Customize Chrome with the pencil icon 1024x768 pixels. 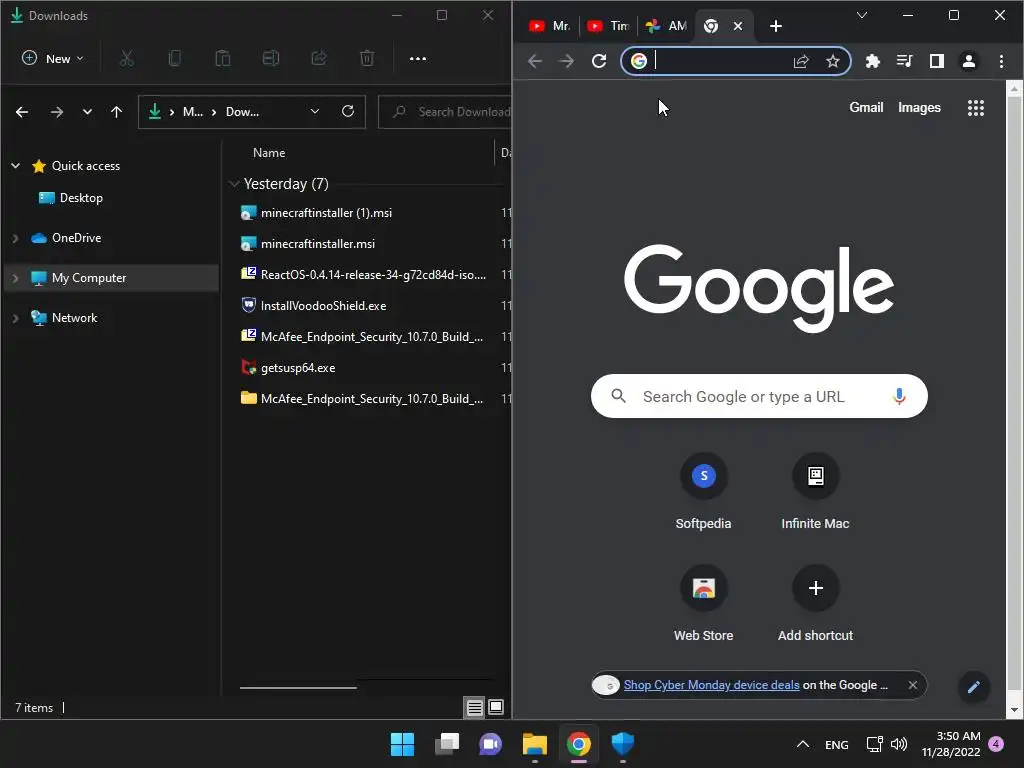tap(974, 686)
